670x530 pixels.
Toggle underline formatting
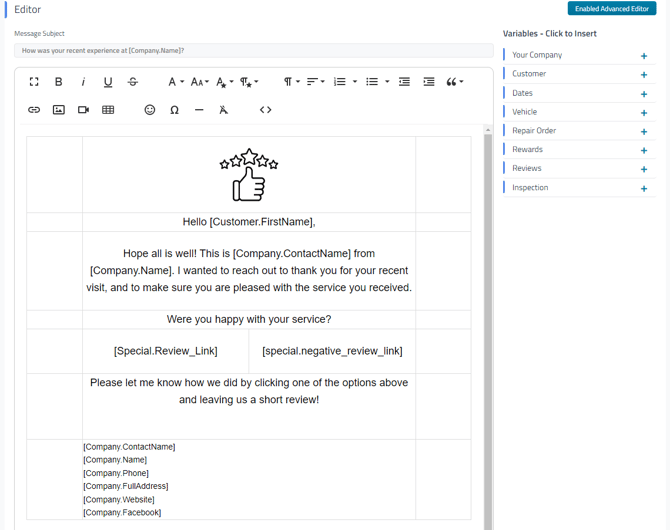(x=108, y=82)
